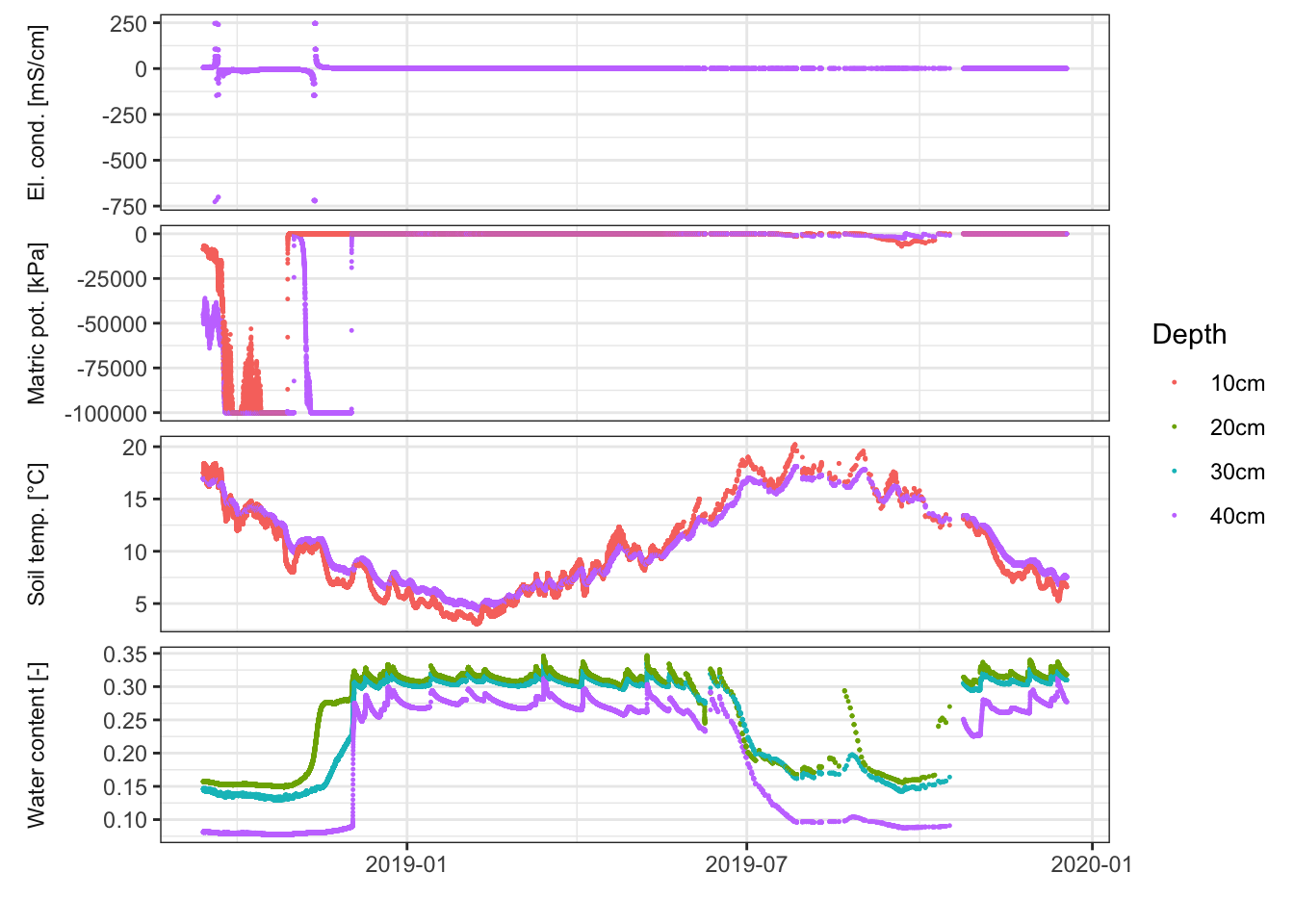Click the -250 tick on conductivity axis
Image resolution: width=1294 pixels, height=924 pixels.
(124, 115)
